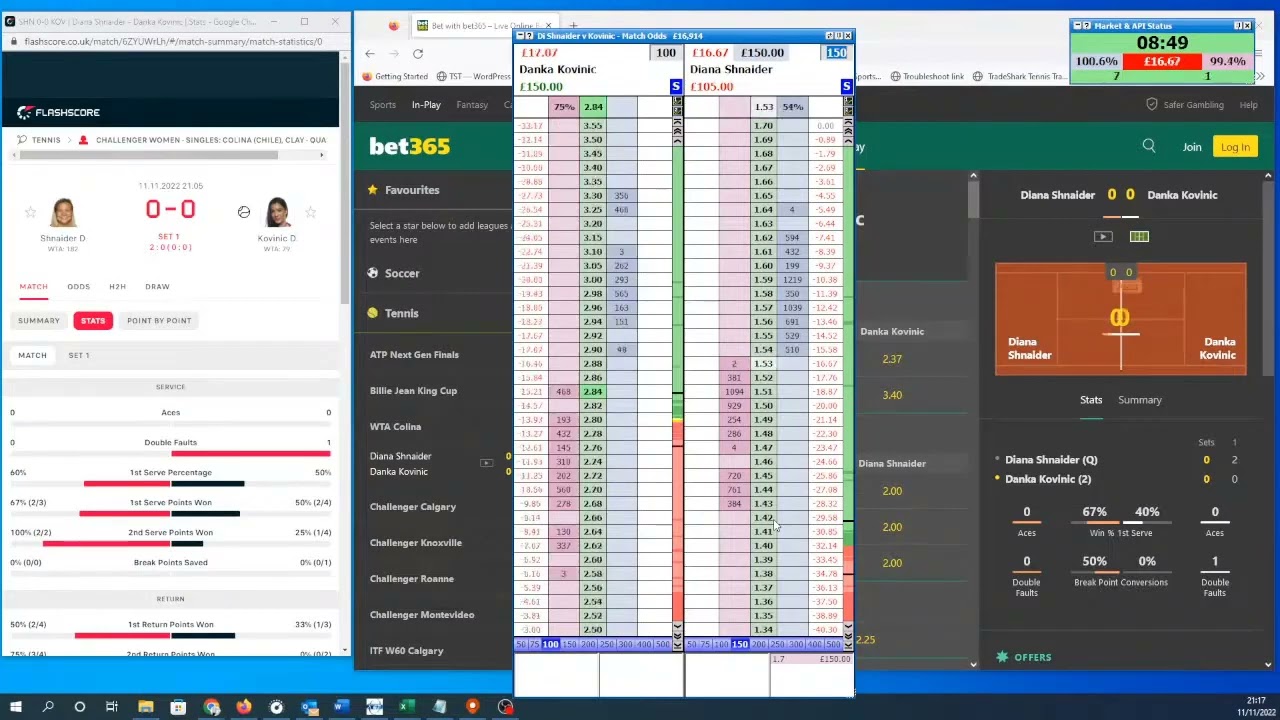Open STATS tab on Flashscore
1280x720 pixels.
tap(93, 321)
